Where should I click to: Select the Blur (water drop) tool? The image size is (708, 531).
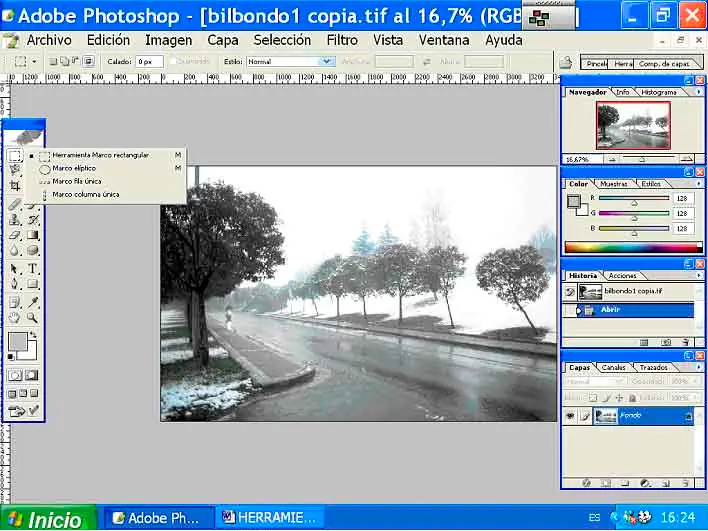pyautogui.click(x=15, y=250)
